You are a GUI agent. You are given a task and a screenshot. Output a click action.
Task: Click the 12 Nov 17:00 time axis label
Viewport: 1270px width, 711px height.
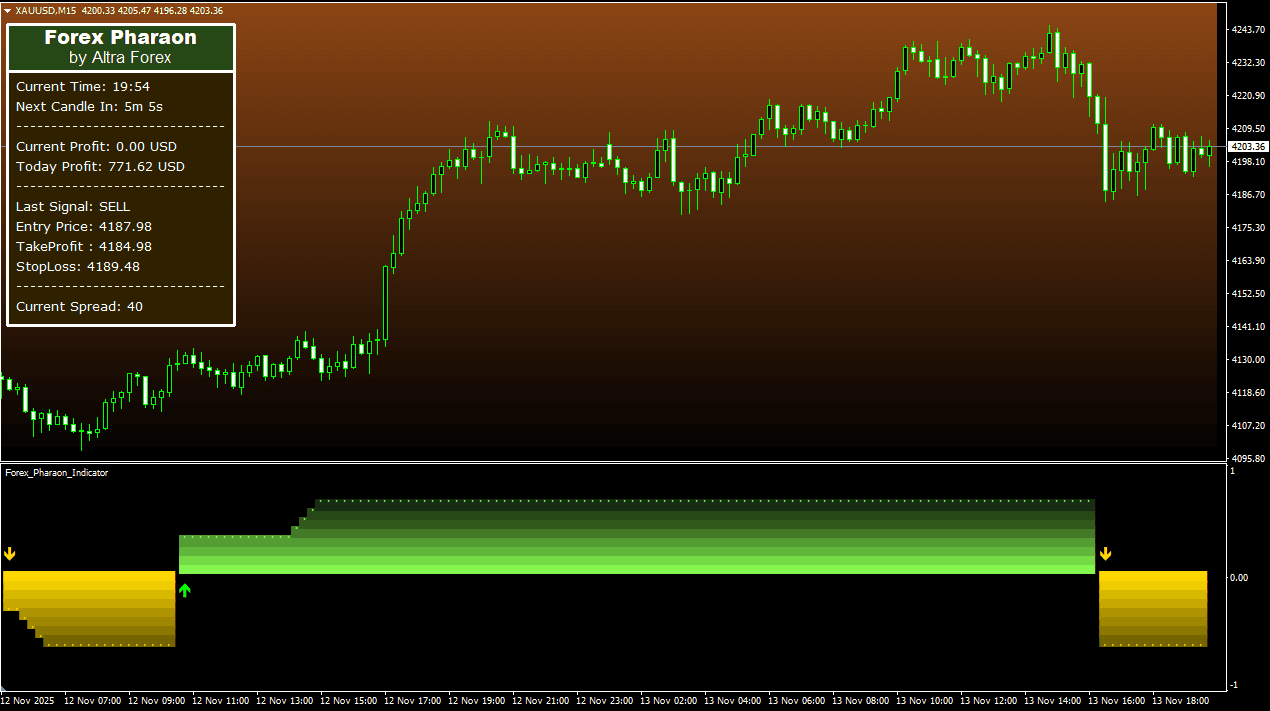(415, 701)
